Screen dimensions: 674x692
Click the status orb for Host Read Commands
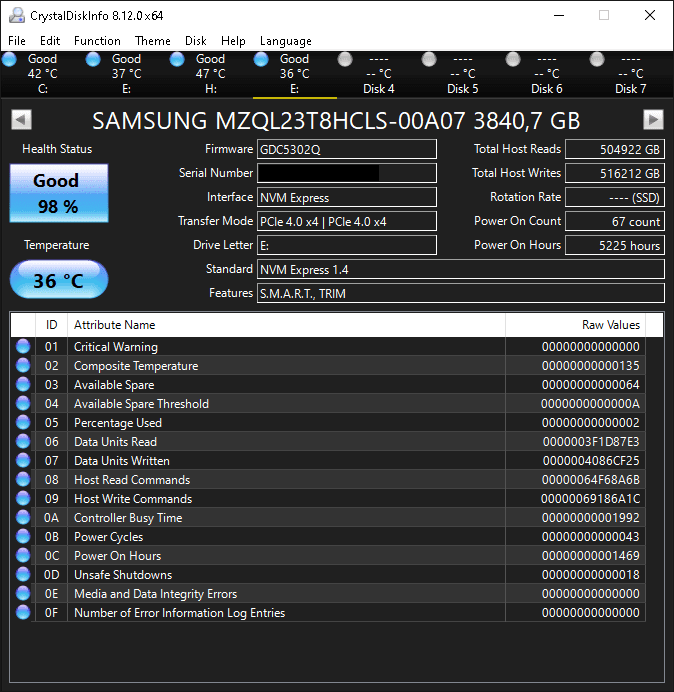[23, 479]
